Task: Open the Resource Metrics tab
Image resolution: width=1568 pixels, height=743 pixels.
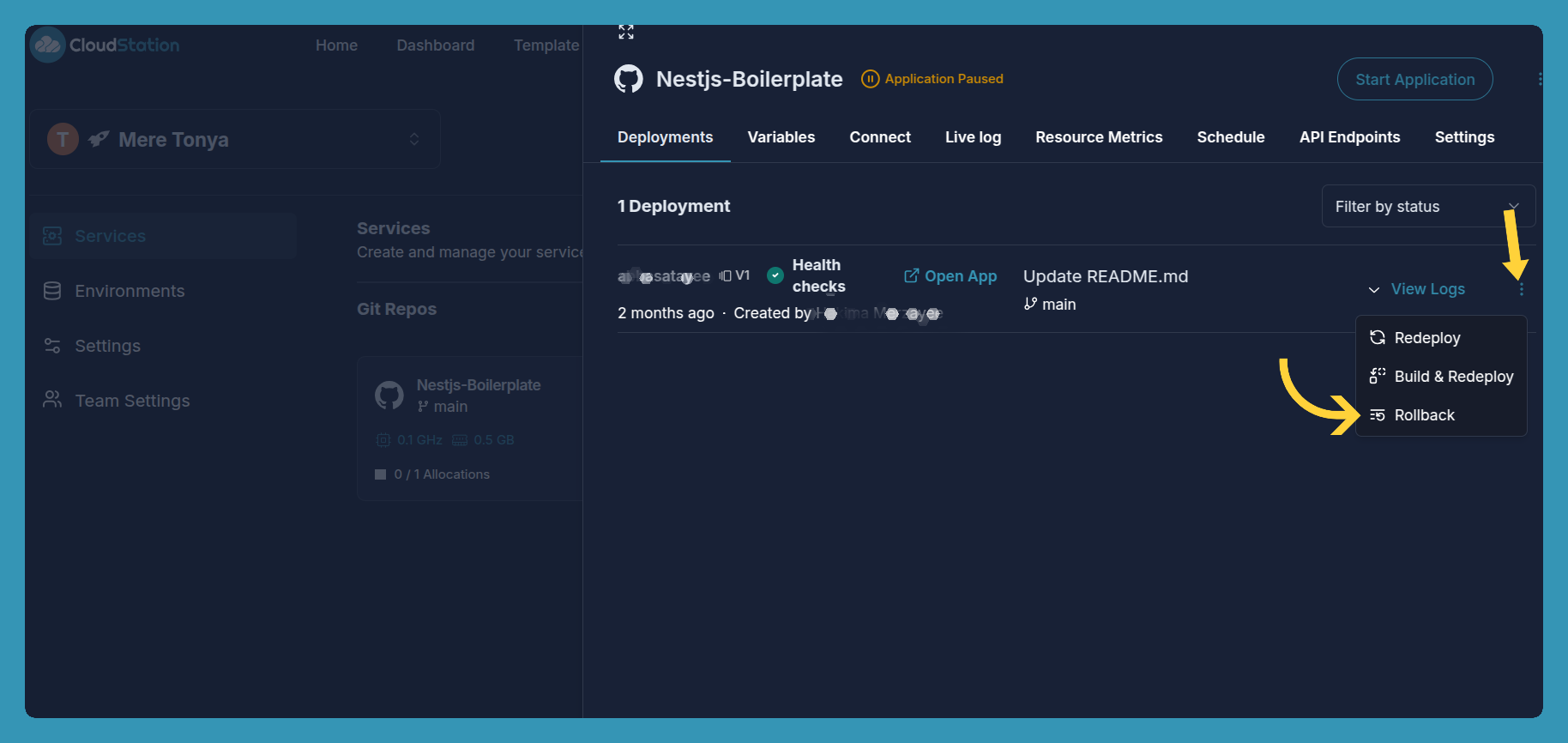Action: [1099, 137]
